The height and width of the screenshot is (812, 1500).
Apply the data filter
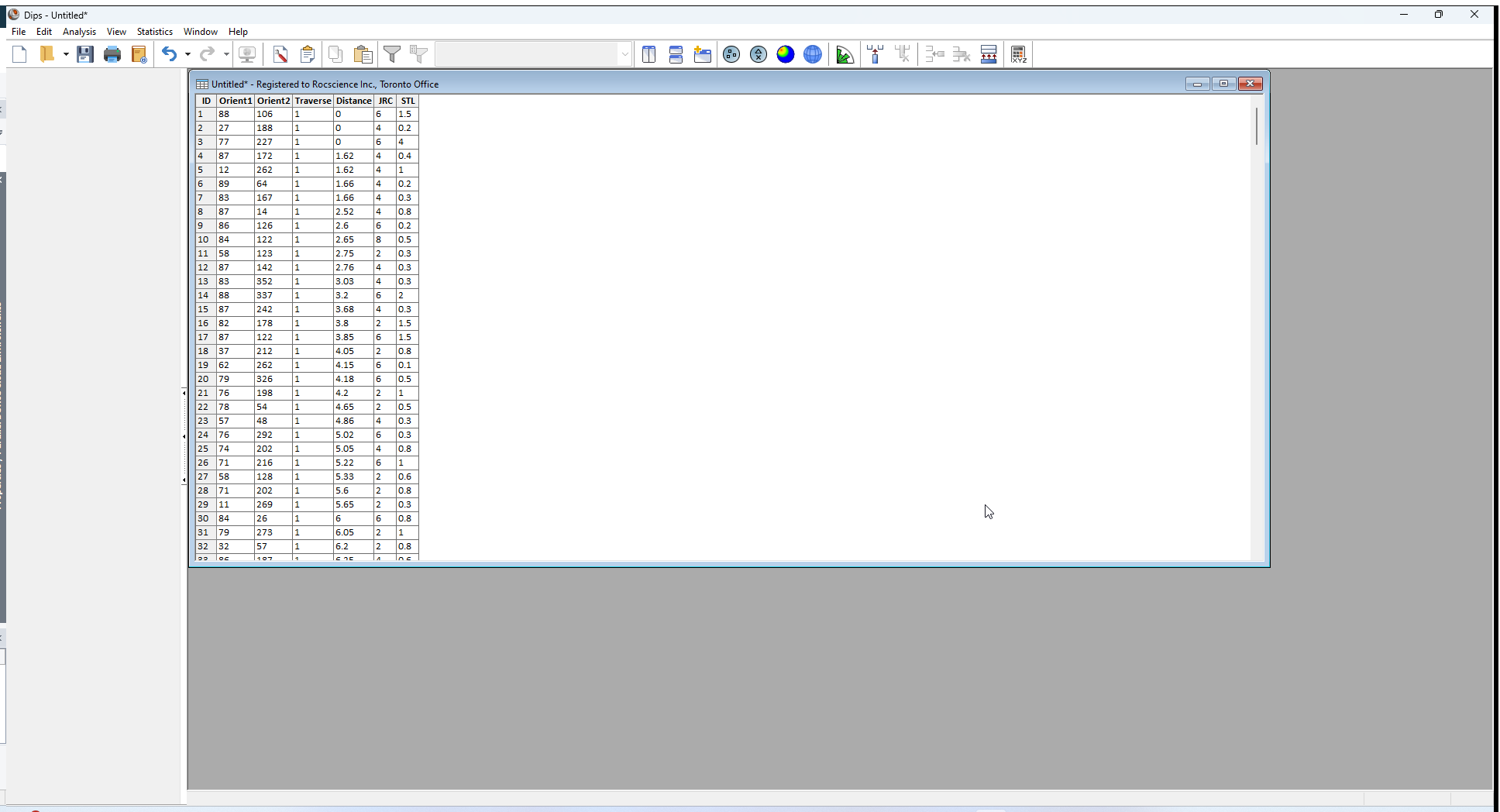[x=393, y=54]
